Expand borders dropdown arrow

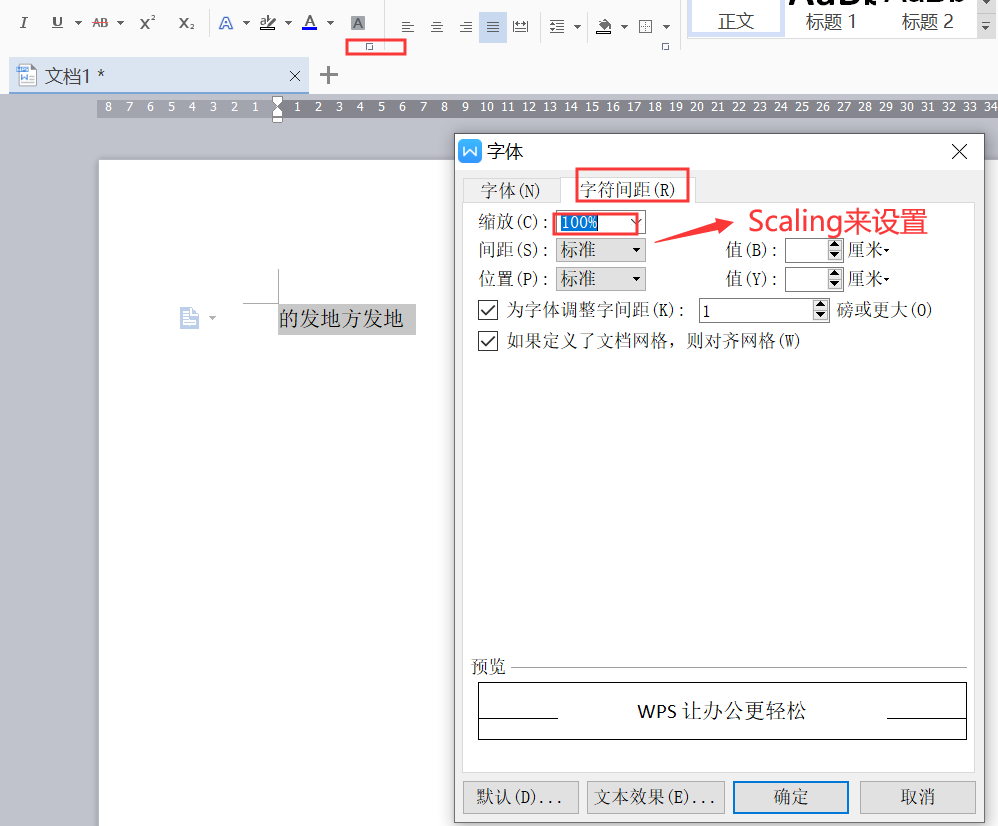pyautogui.click(x=666, y=27)
